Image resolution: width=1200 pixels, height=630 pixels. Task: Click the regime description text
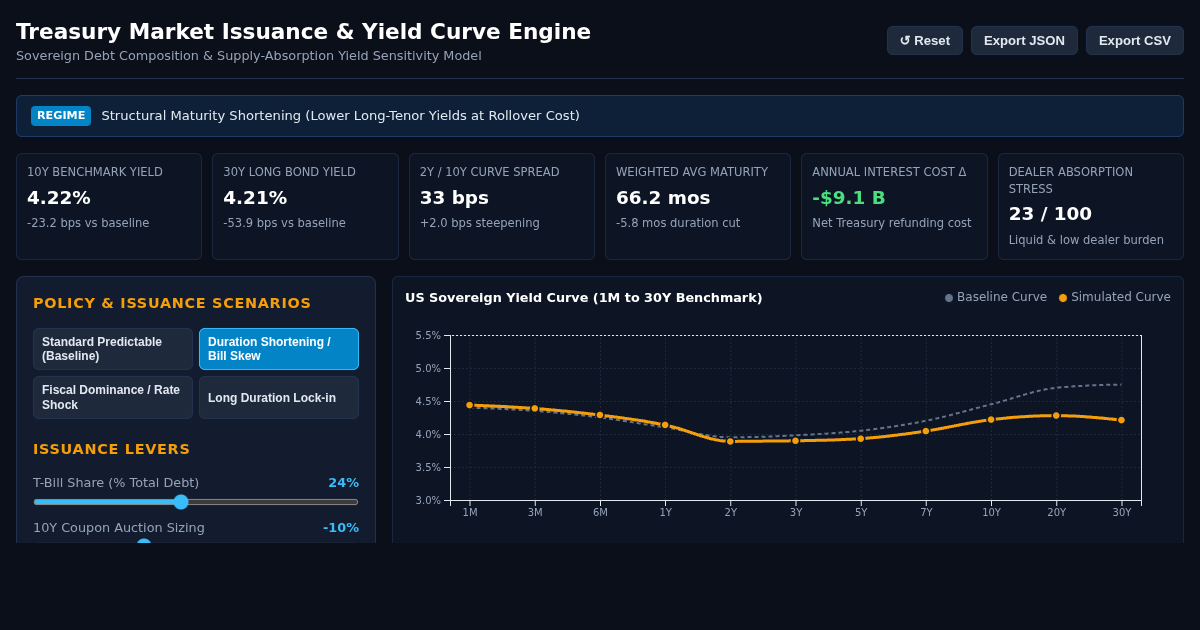click(x=340, y=116)
